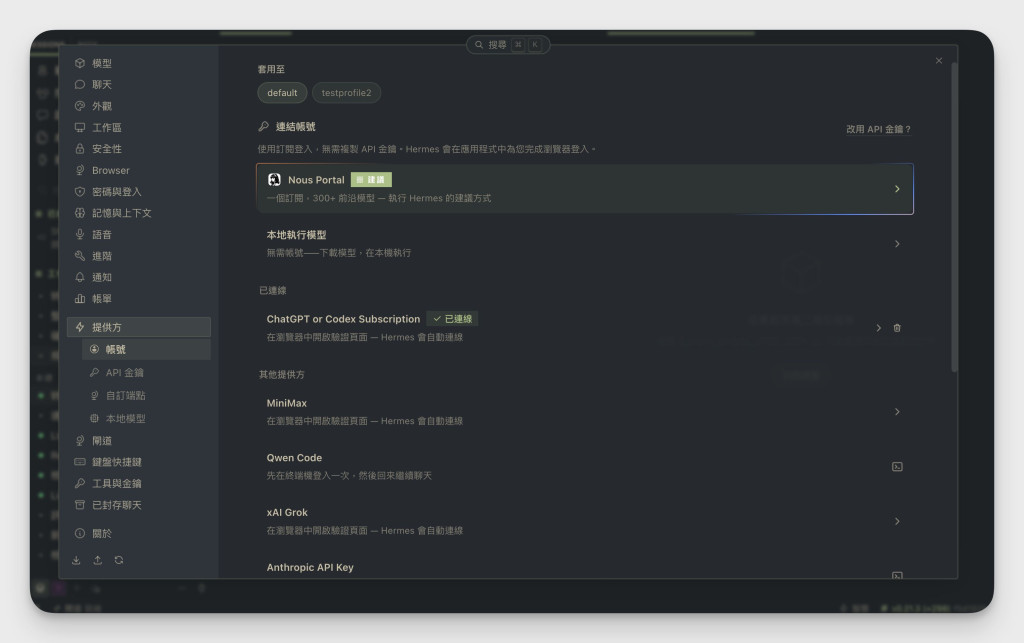Open the xAI Grok provider chevron
Image resolution: width=1024 pixels, height=643 pixels.
(x=897, y=521)
